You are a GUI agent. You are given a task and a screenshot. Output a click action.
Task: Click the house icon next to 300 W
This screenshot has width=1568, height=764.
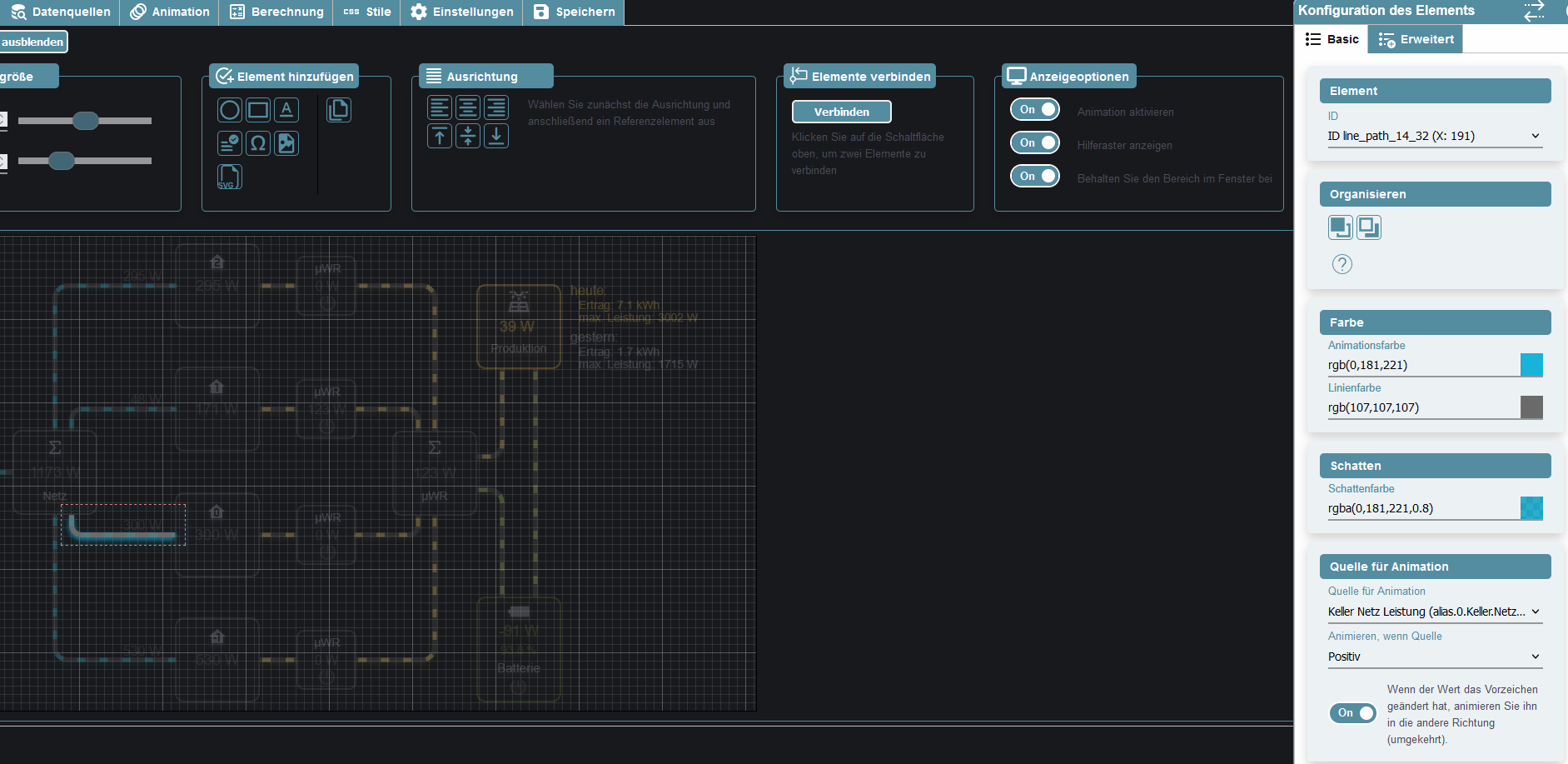217,512
